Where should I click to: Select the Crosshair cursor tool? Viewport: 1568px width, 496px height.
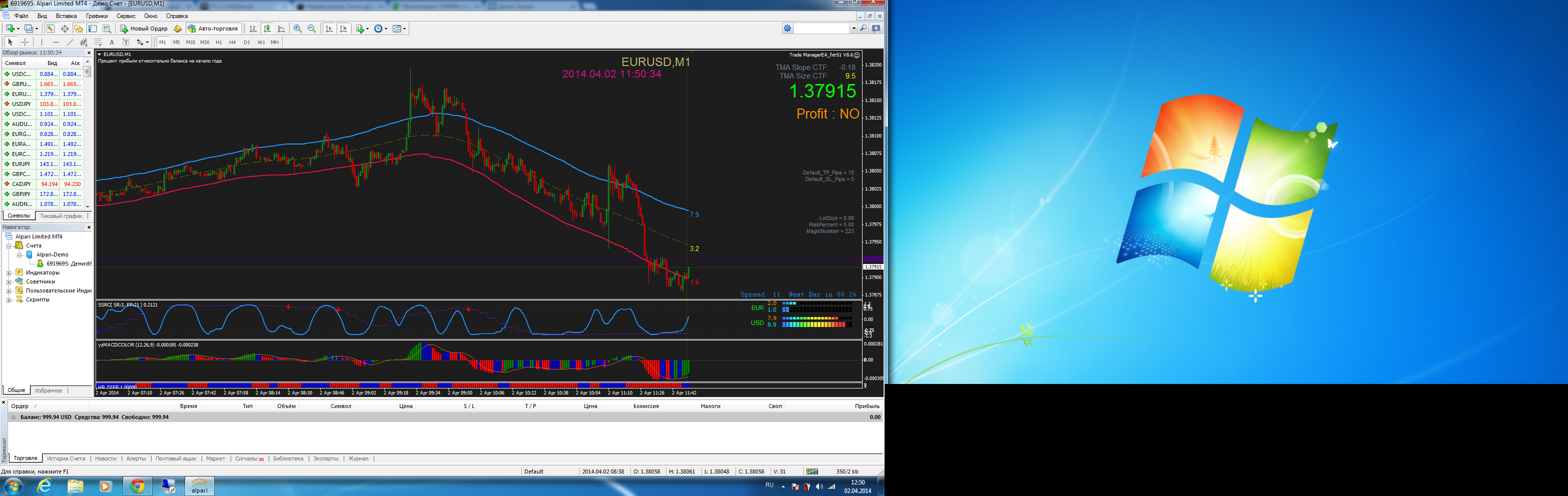click(x=25, y=42)
